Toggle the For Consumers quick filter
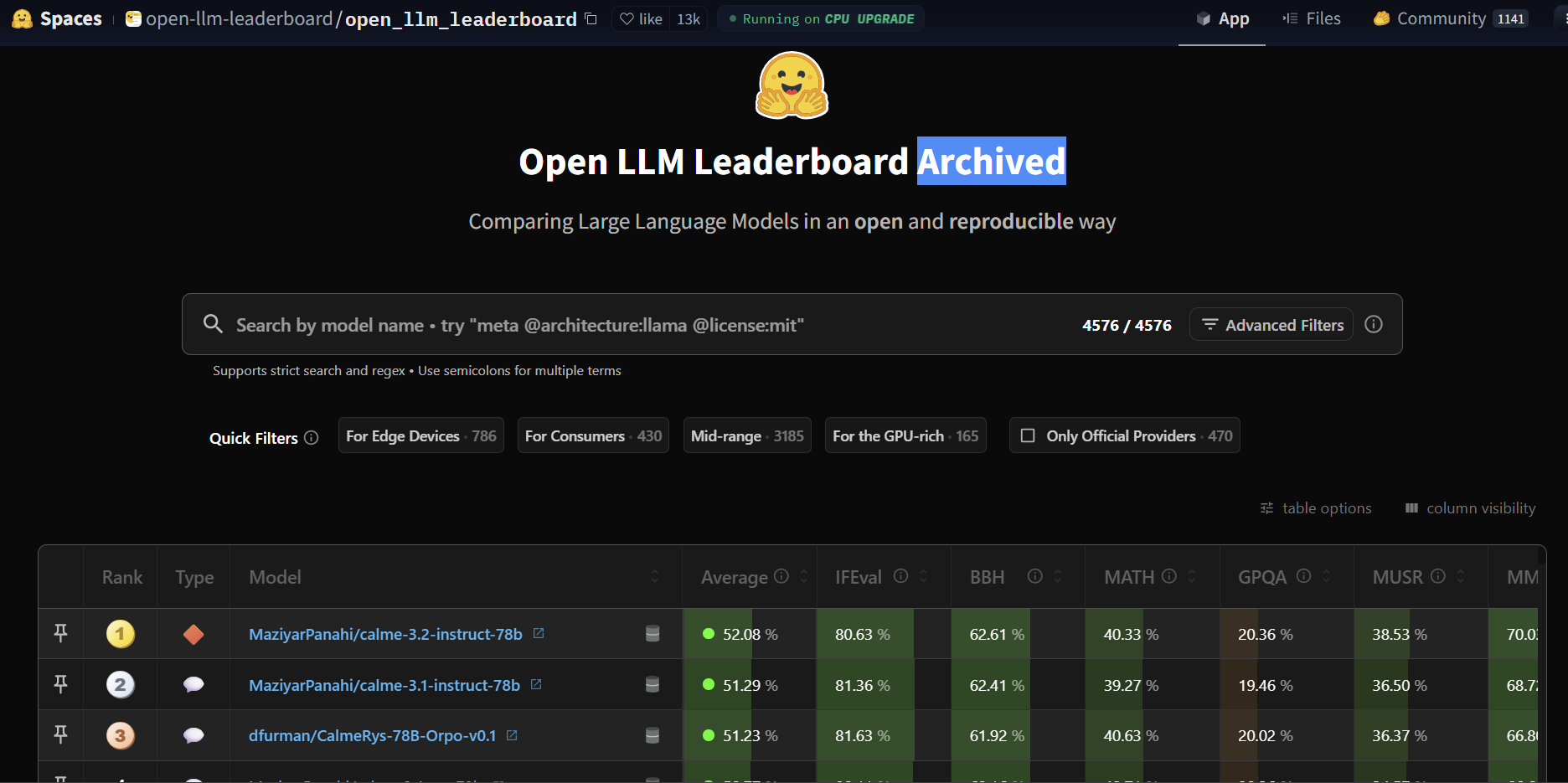The width and height of the screenshot is (1568, 783). pyautogui.click(x=593, y=435)
